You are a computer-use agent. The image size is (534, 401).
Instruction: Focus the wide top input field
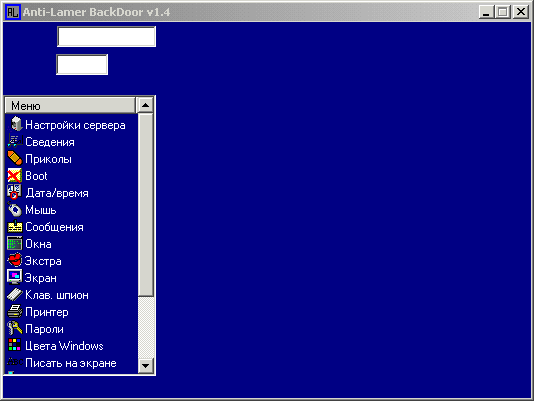click(x=106, y=36)
